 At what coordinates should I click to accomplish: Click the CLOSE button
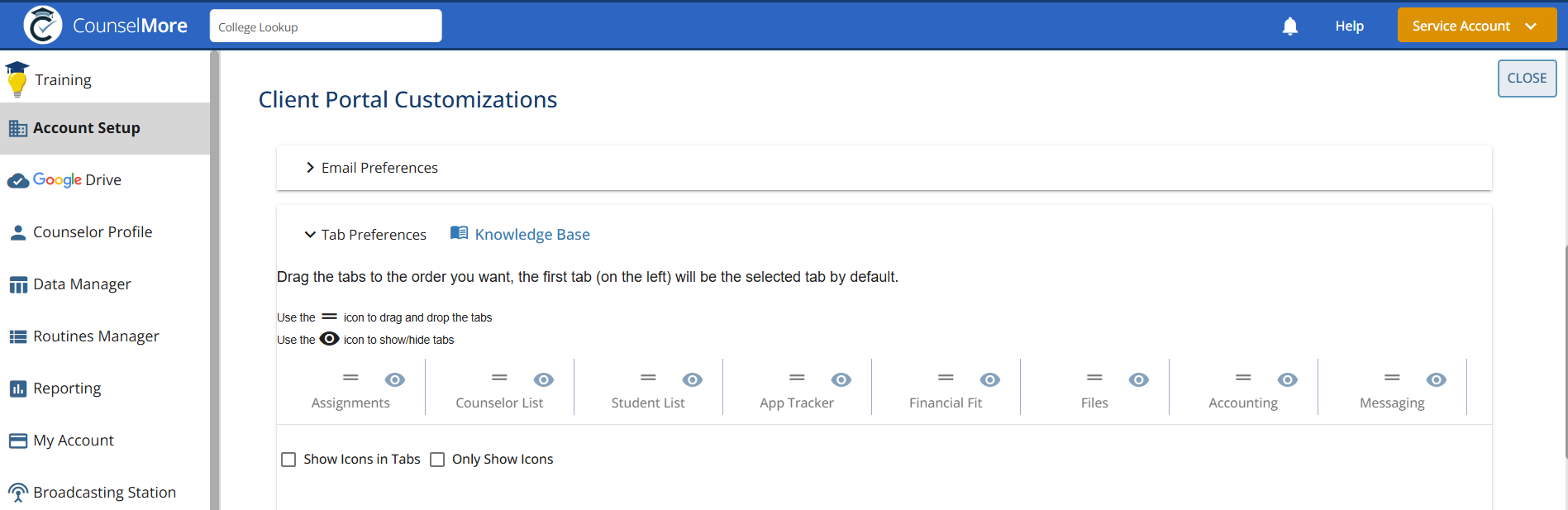[x=1527, y=79]
